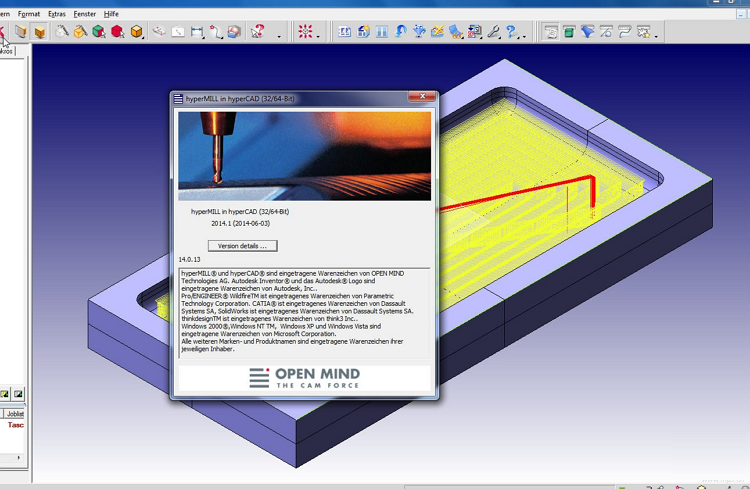Click the version text 2014.1 (2014-06-03)
This screenshot has height=489, width=750.
(241, 223)
